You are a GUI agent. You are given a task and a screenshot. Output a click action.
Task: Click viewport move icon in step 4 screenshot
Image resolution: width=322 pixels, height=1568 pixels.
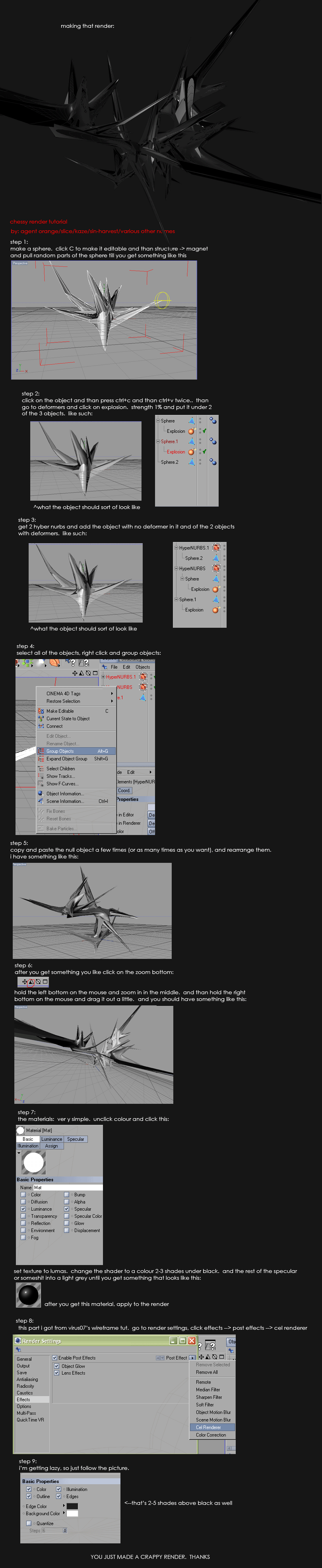[x=75, y=673]
